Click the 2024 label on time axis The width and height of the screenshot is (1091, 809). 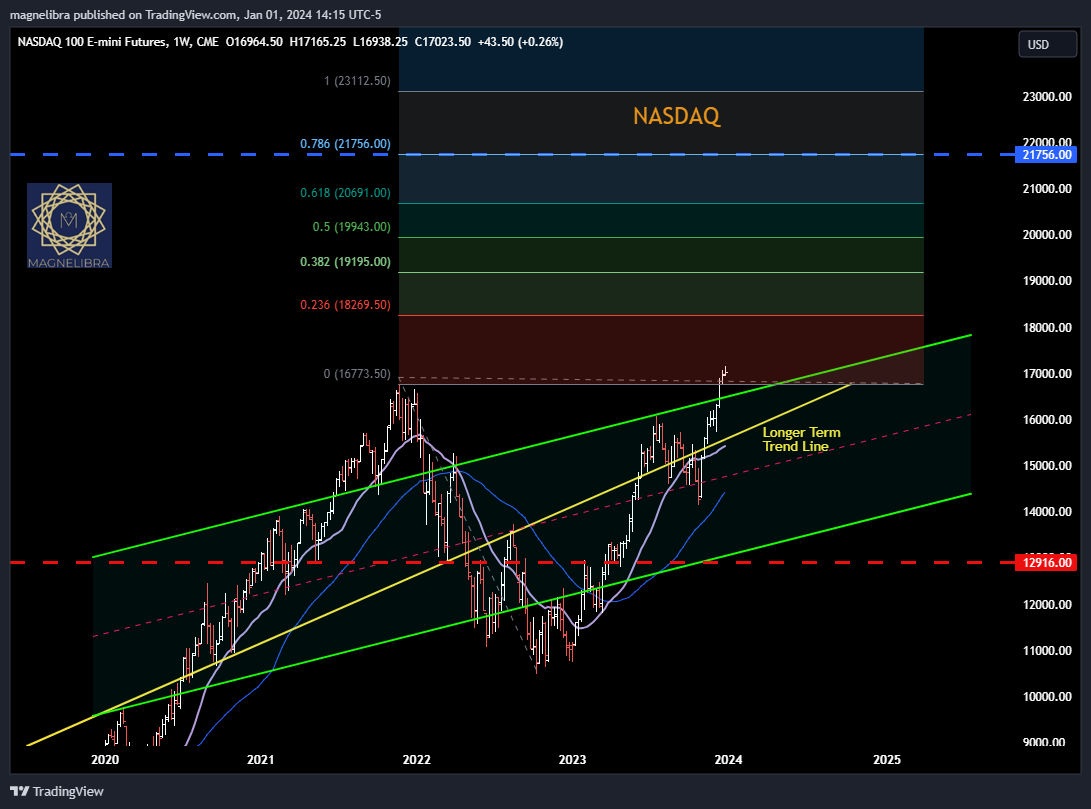pos(728,760)
